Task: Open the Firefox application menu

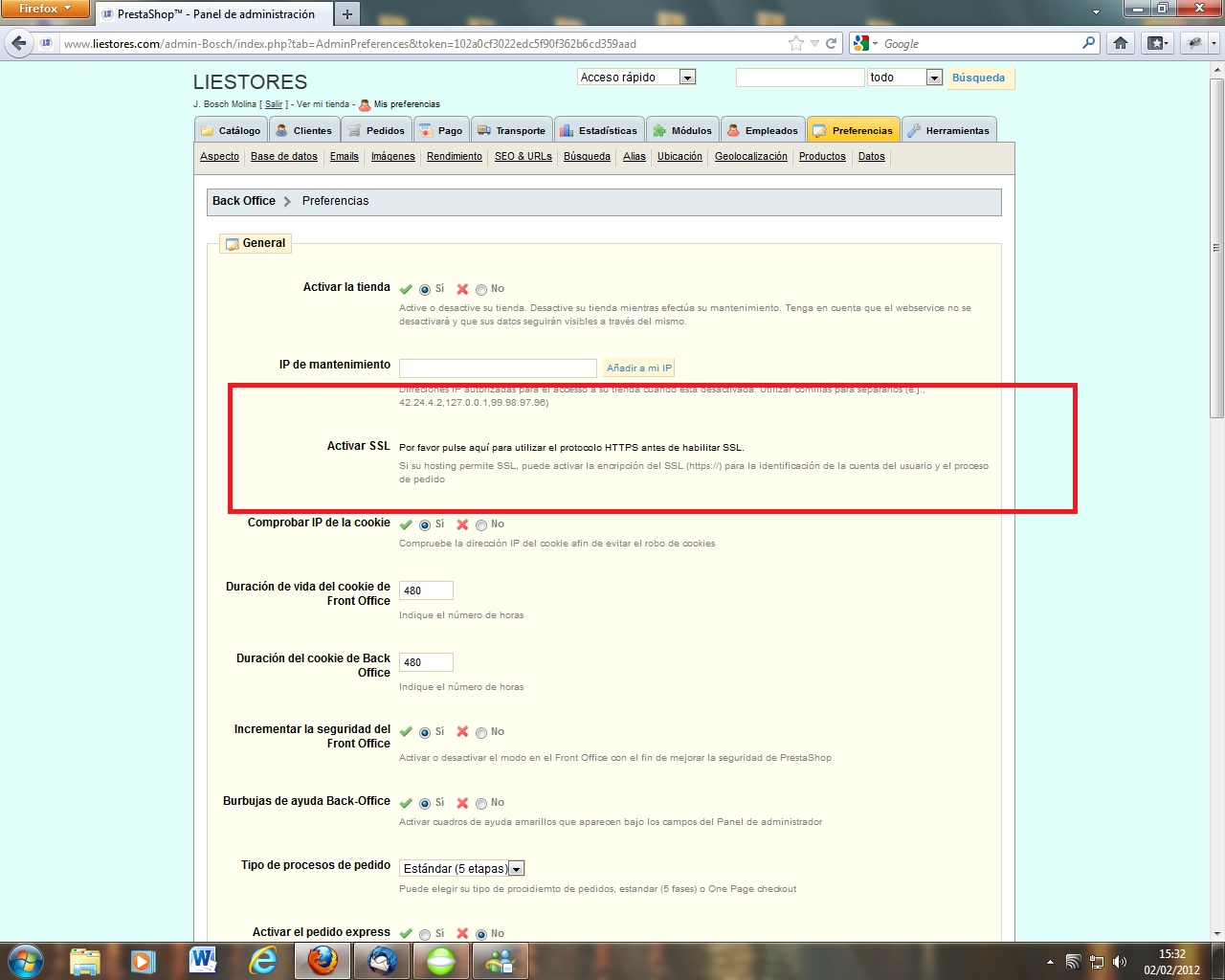Action: [45, 9]
